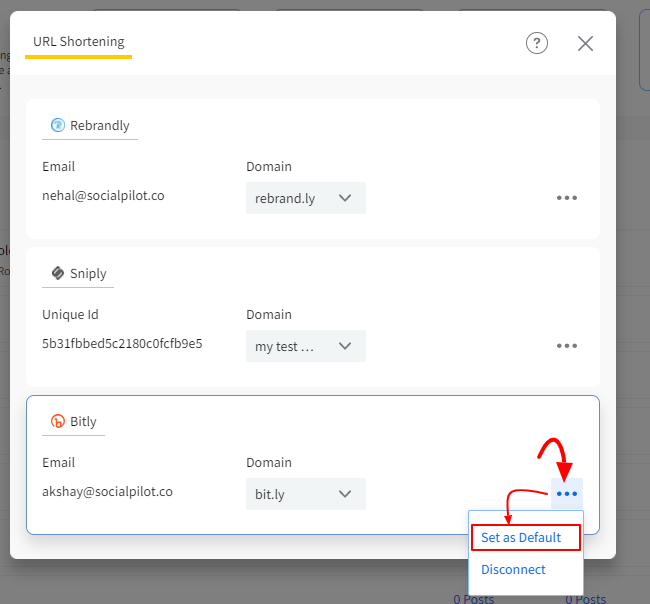
Task: Toggle Bitly three-dot options menu
Action: pos(567,494)
